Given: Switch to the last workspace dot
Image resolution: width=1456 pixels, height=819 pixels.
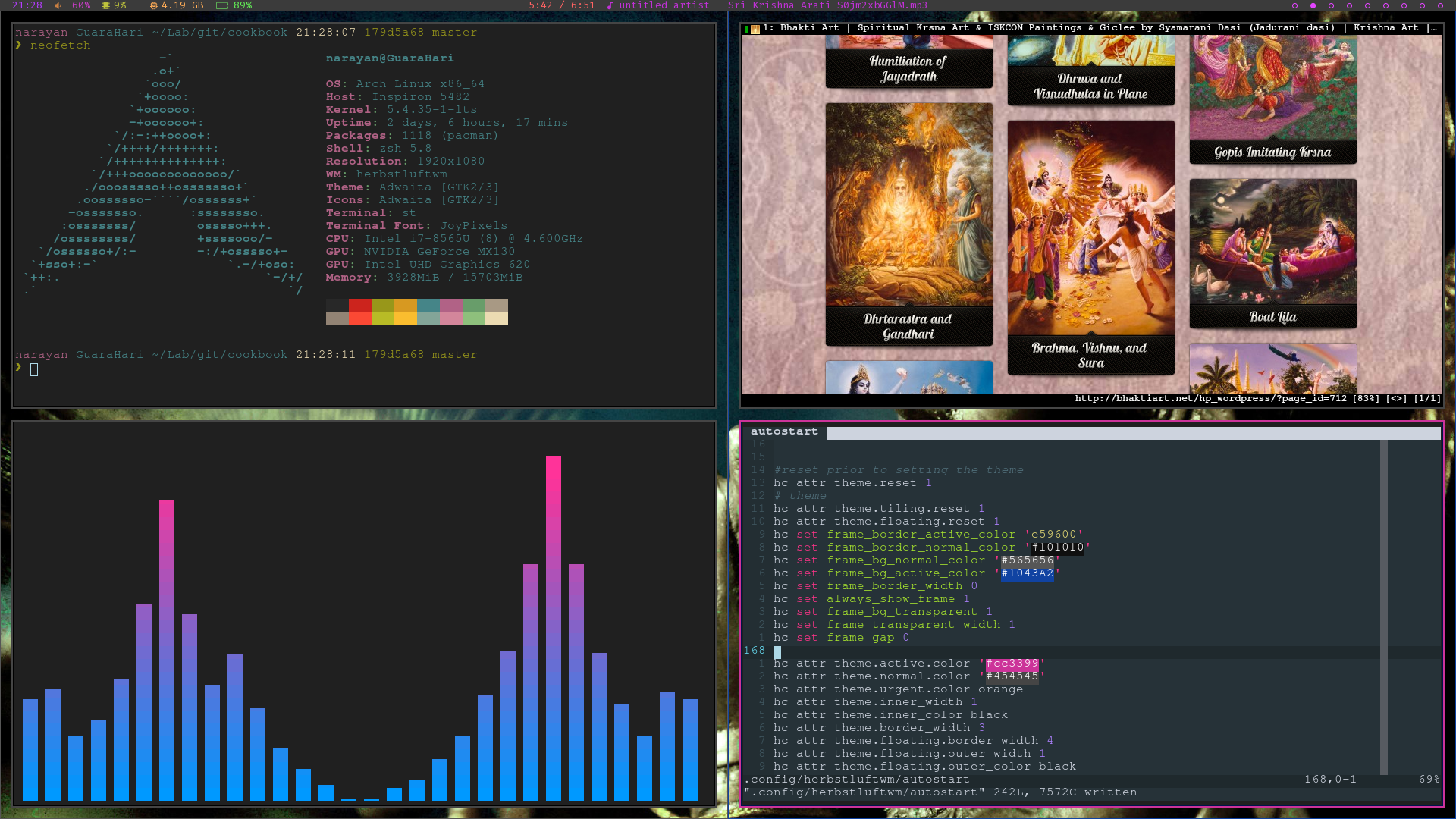Looking at the screenshot, I should (1440, 5).
